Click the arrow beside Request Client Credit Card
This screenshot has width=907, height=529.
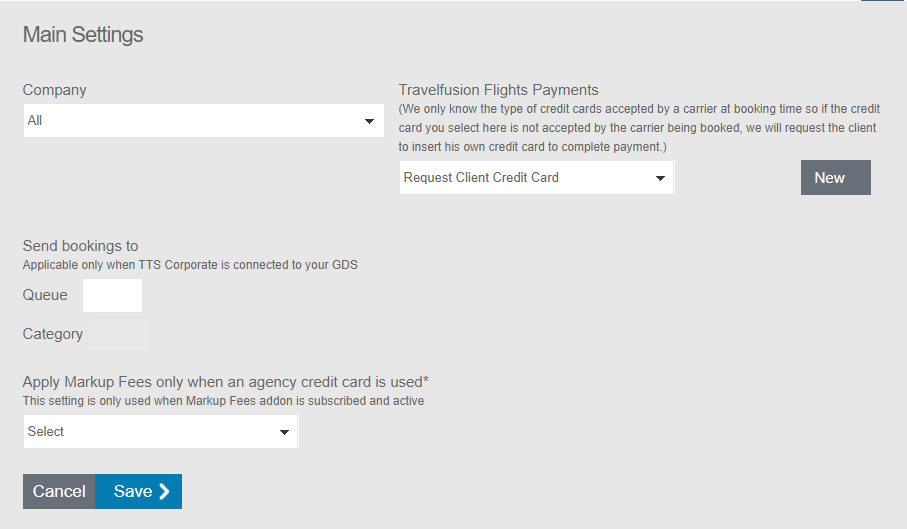(x=660, y=179)
